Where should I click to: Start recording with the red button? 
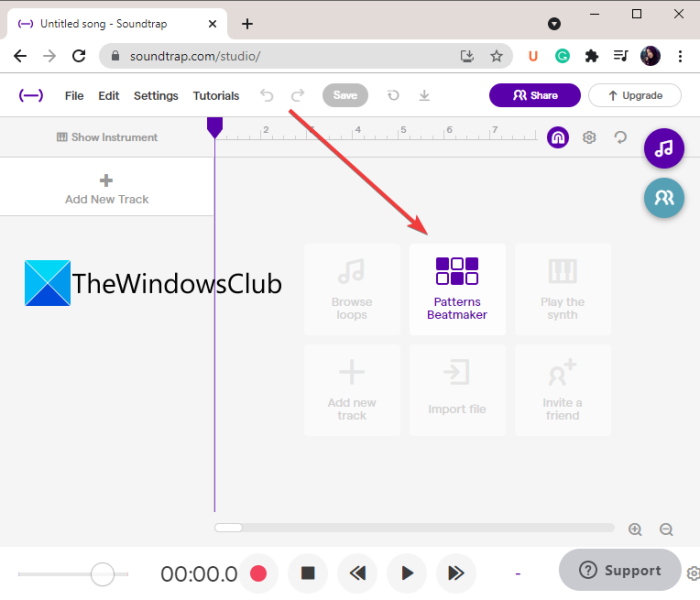258,573
